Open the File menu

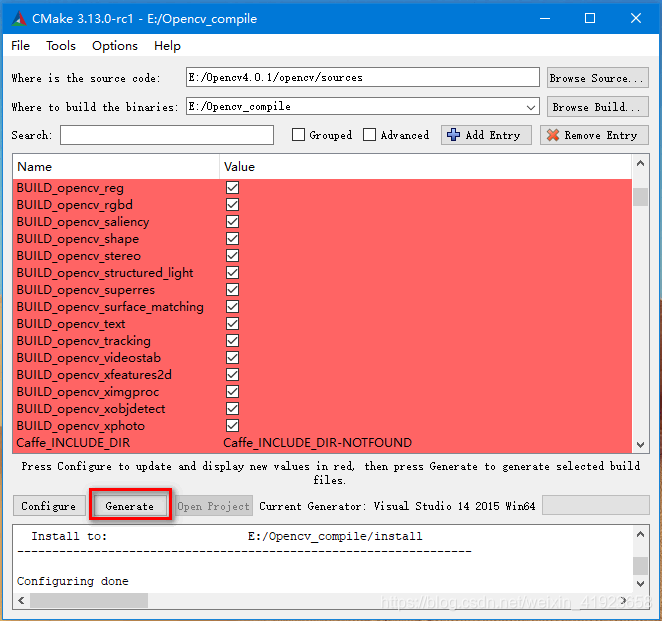(20, 46)
